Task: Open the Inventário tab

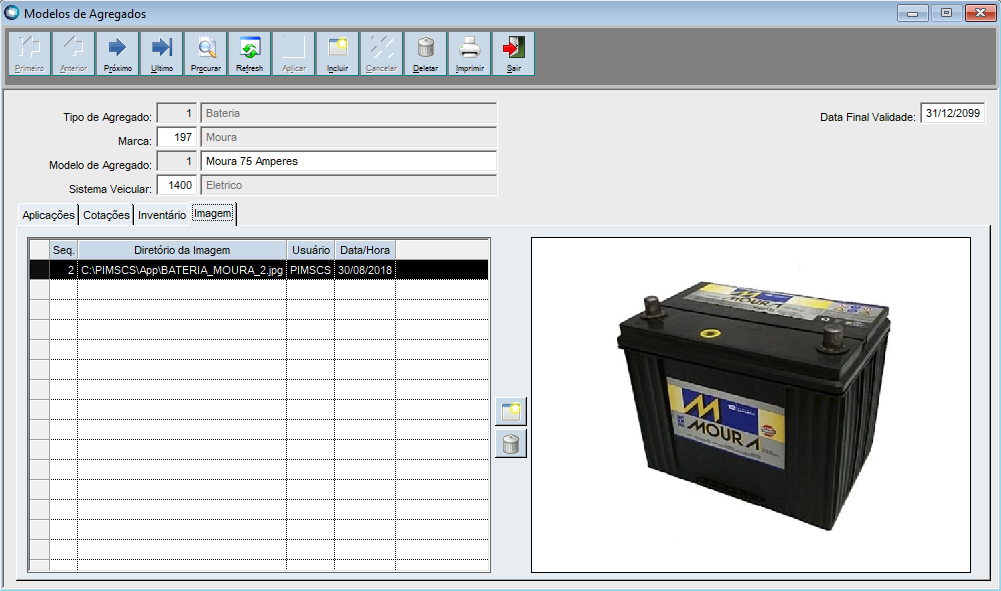Action: click(162, 215)
